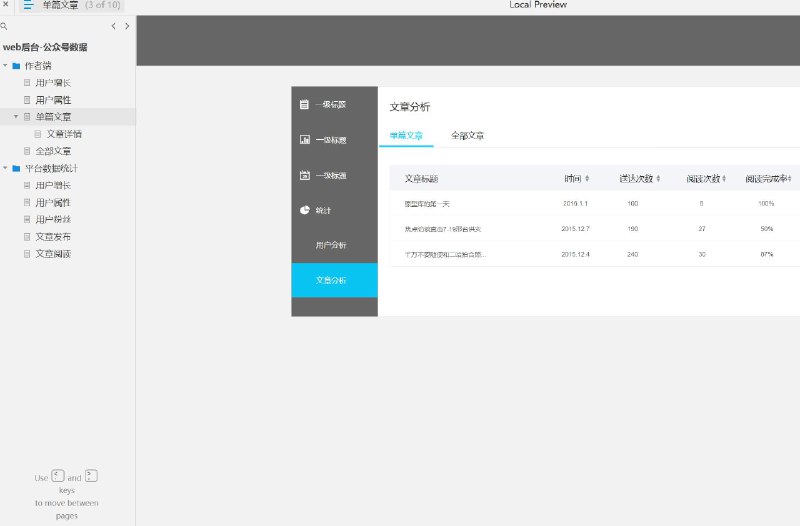Screen dimensions: 800x526
Task: Open the 文章详情 child page
Action: pyautogui.click(x=64, y=134)
